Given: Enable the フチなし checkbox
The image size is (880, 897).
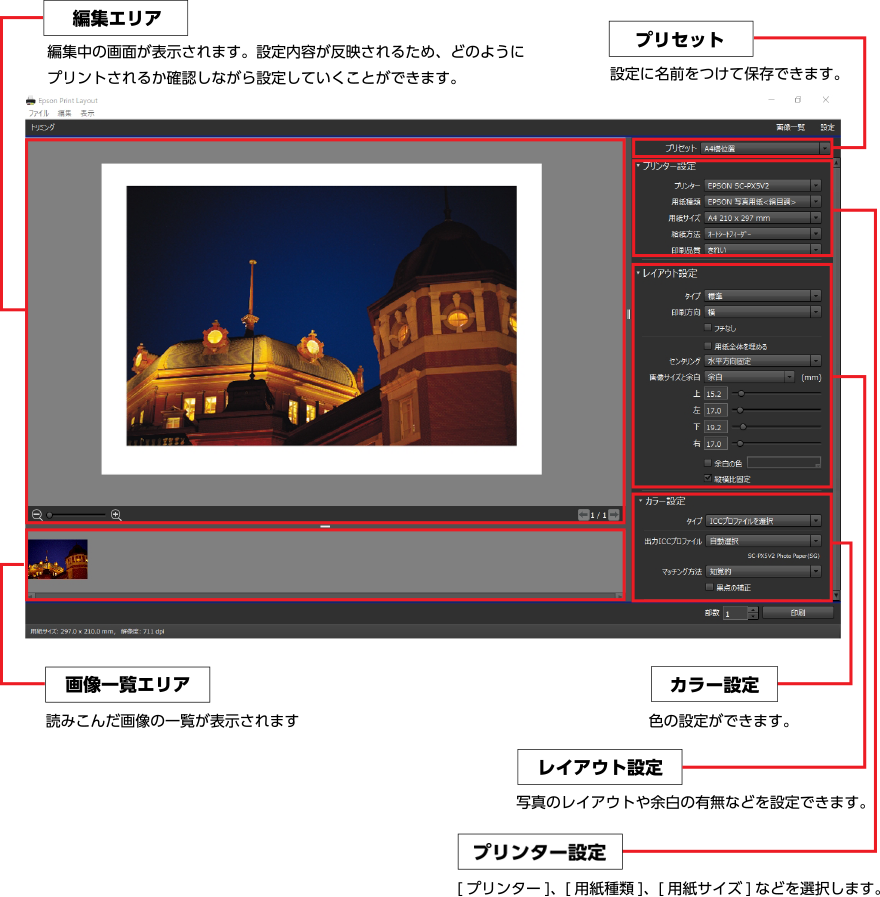Looking at the screenshot, I should pos(709,327).
